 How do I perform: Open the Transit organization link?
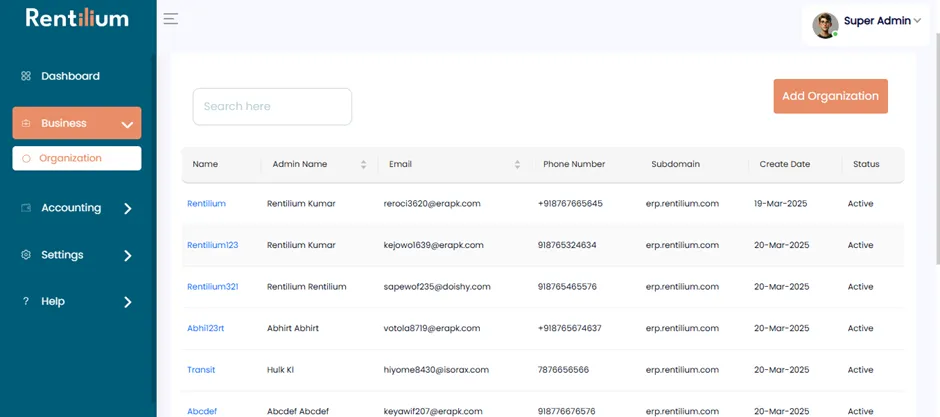(x=201, y=370)
